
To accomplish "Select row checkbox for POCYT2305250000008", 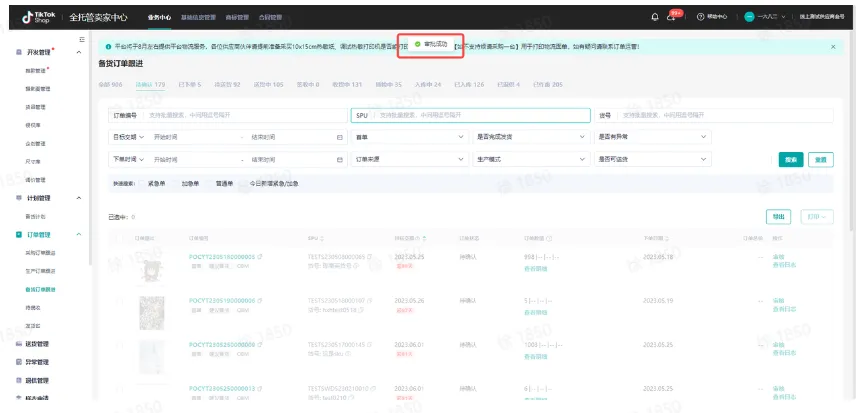I will click(x=119, y=345).
